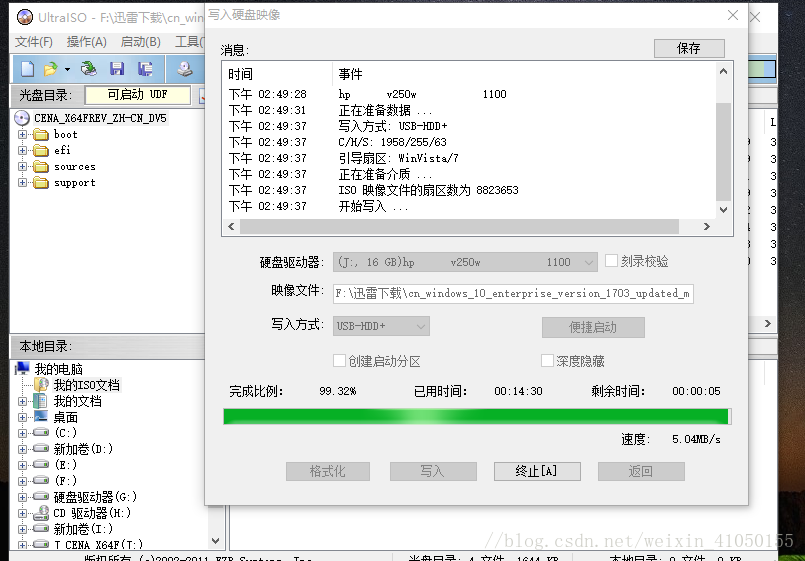Select the sources folder icon
805x561 pixels.
(x=41, y=166)
